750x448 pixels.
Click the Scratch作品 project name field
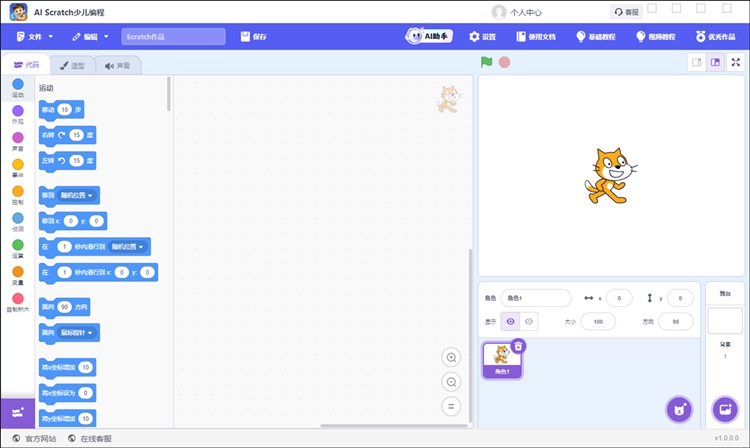pyautogui.click(x=174, y=36)
